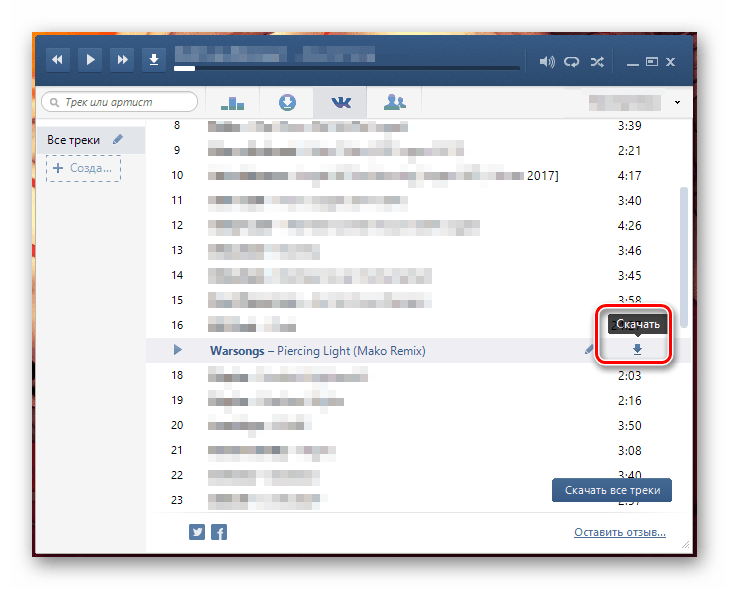Screen dimensions: 729x589
Task: Open the friends tab
Action: click(x=394, y=102)
